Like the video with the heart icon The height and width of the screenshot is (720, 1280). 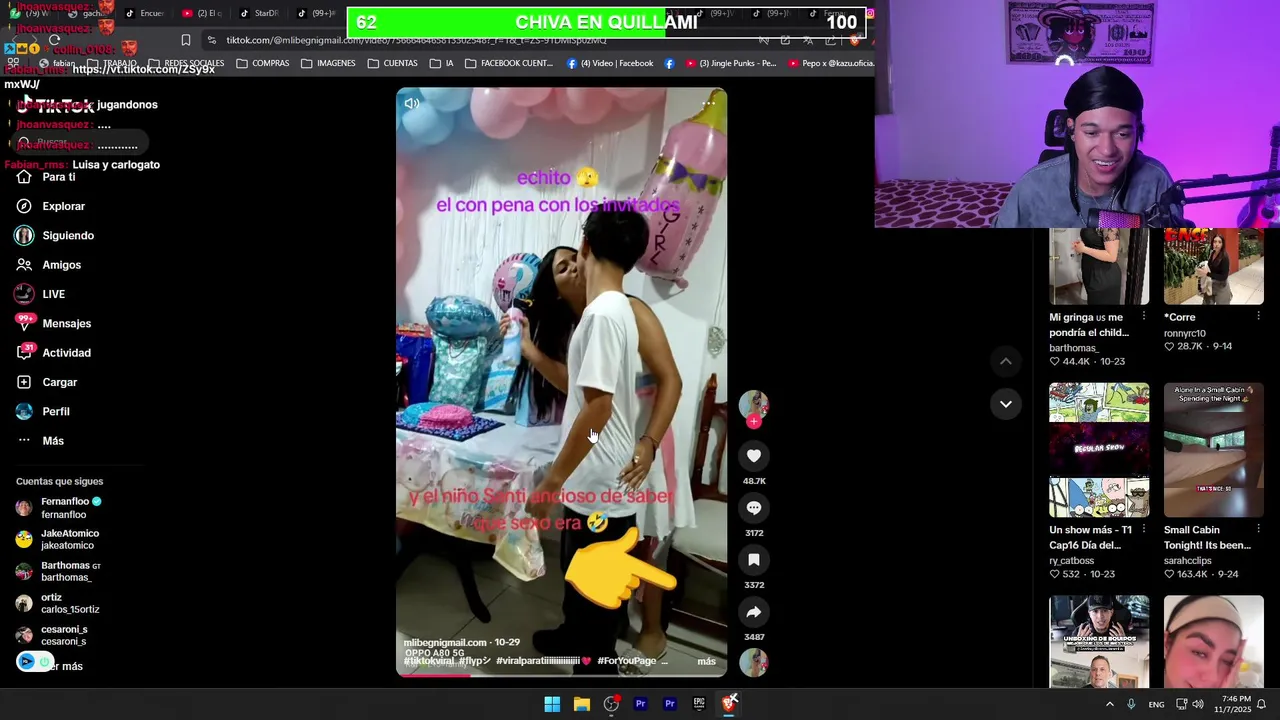point(754,456)
